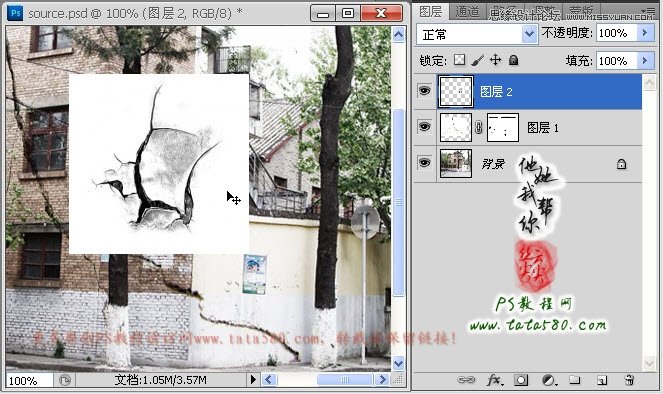Click the link layers icon at panel bottom
The image size is (663, 394).
tap(466, 380)
